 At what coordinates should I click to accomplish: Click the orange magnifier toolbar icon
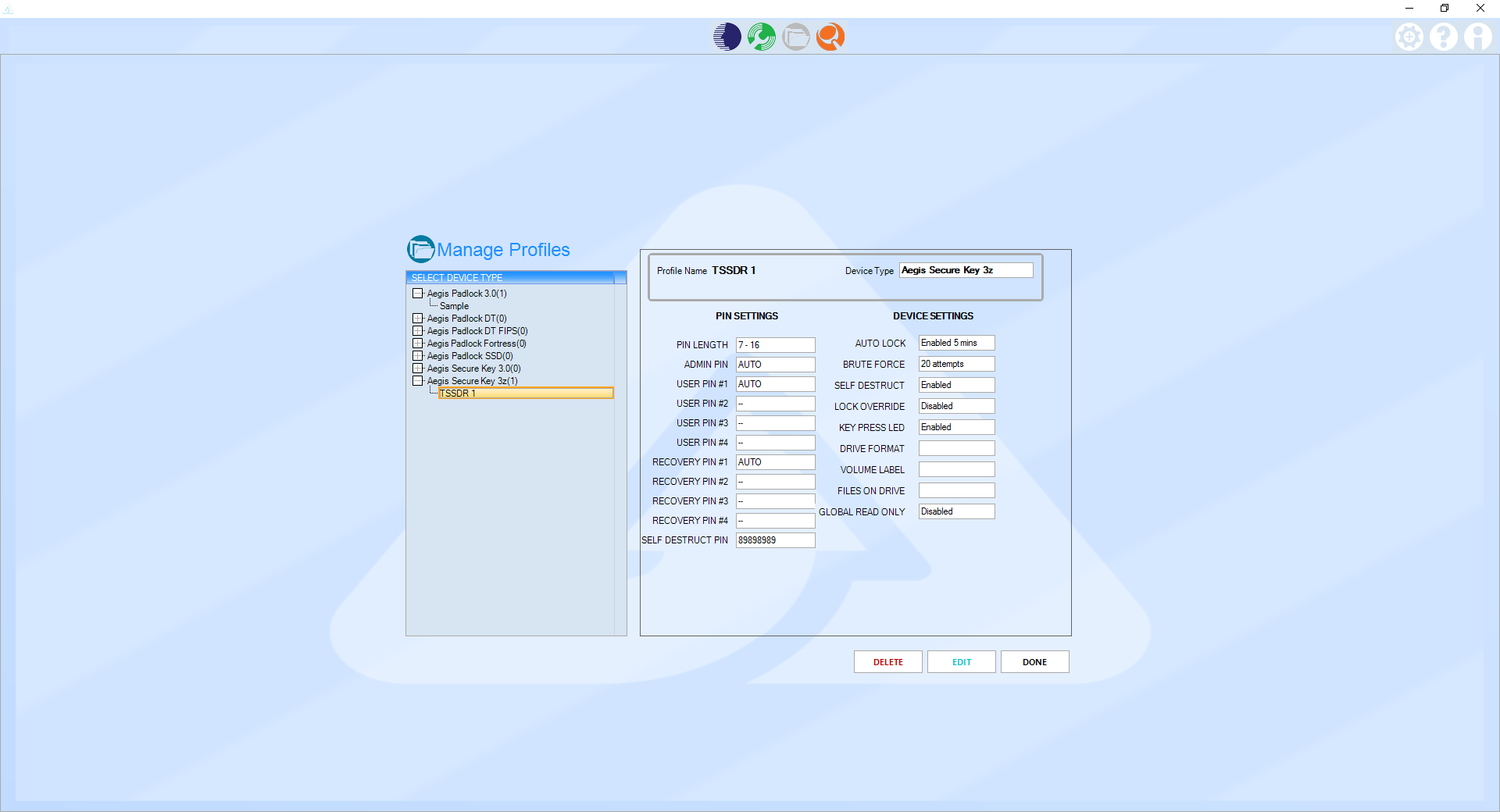click(x=830, y=37)
